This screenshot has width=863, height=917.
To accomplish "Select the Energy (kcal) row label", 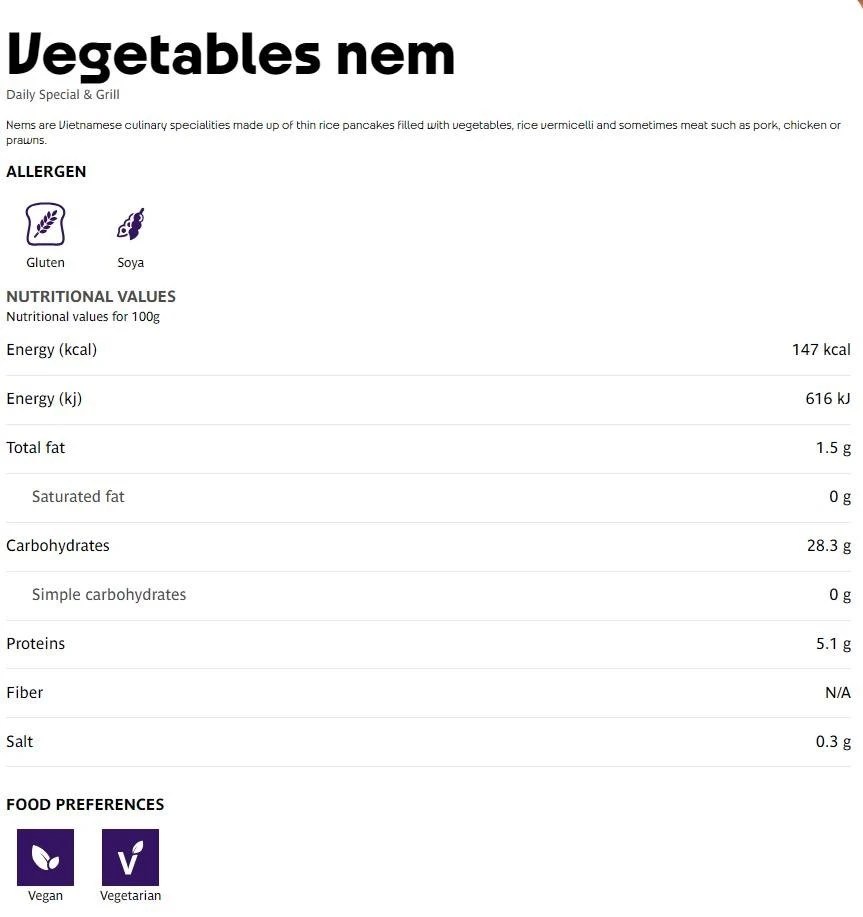I will click(52, 350).
